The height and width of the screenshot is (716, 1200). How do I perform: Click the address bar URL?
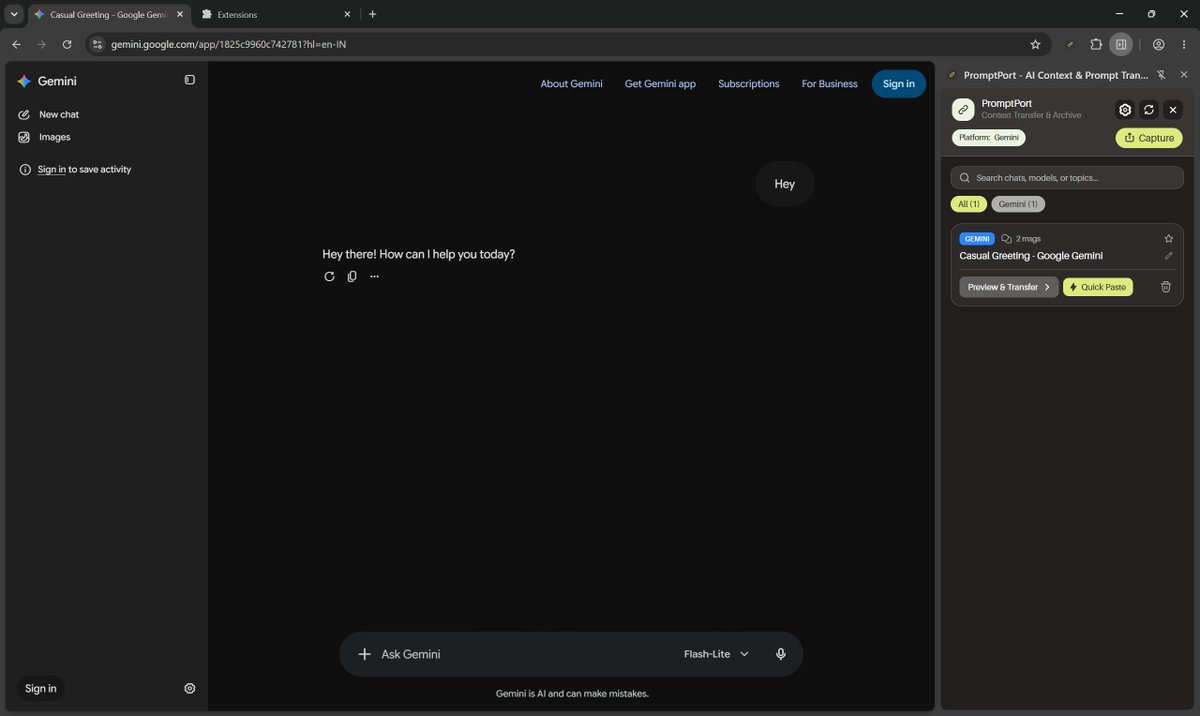point(229,45)
